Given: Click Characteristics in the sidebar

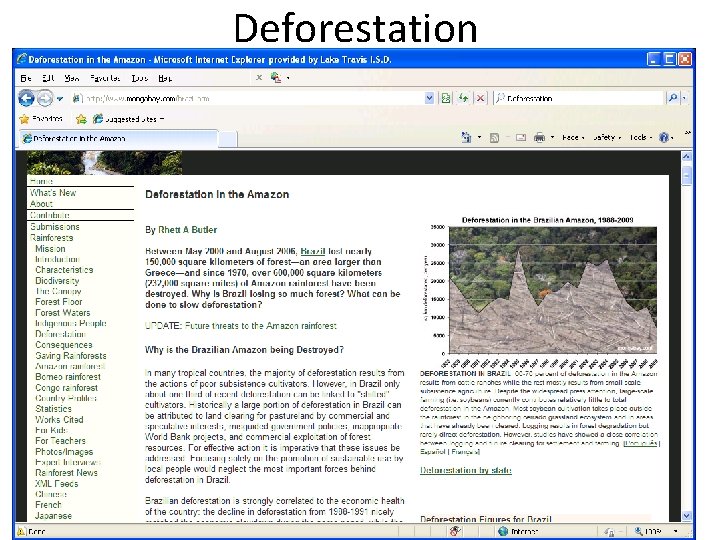Looking at the screenshot, I should 64,270.
